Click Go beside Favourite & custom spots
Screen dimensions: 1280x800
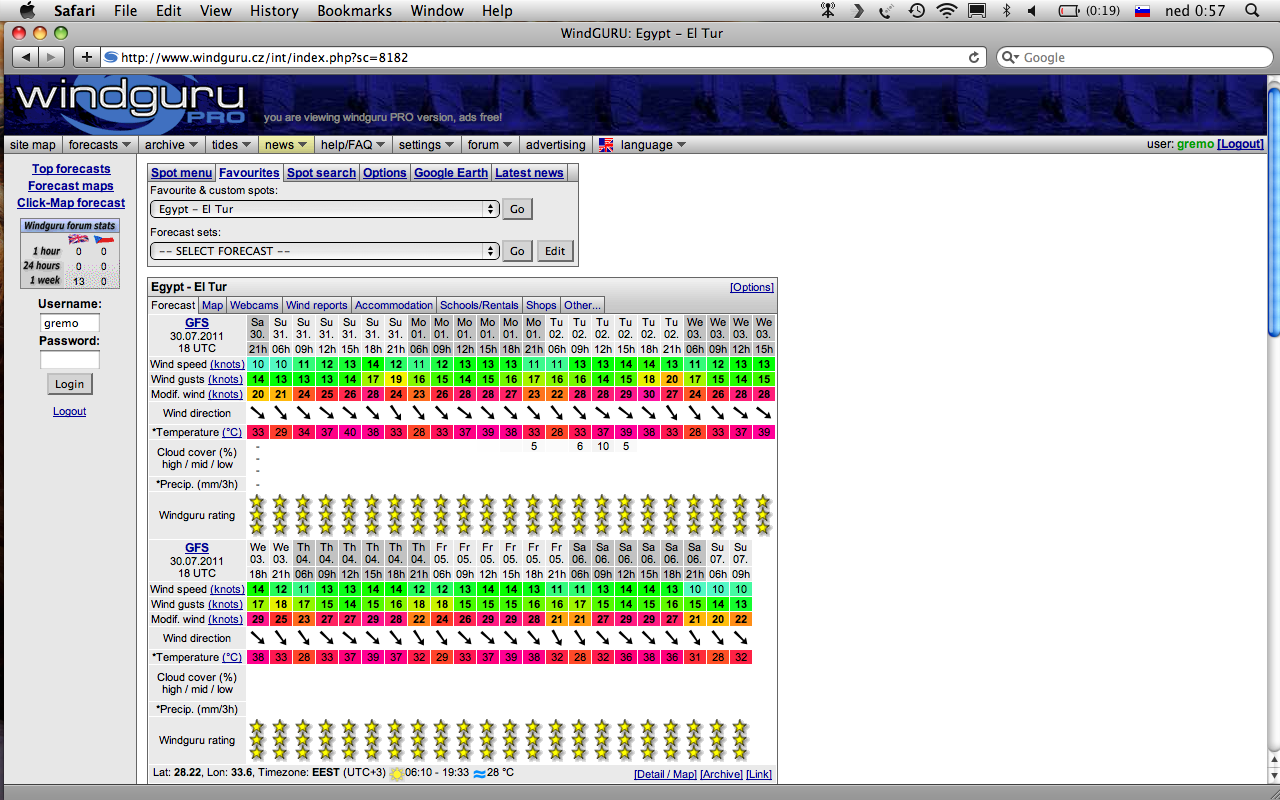point(517,209)
